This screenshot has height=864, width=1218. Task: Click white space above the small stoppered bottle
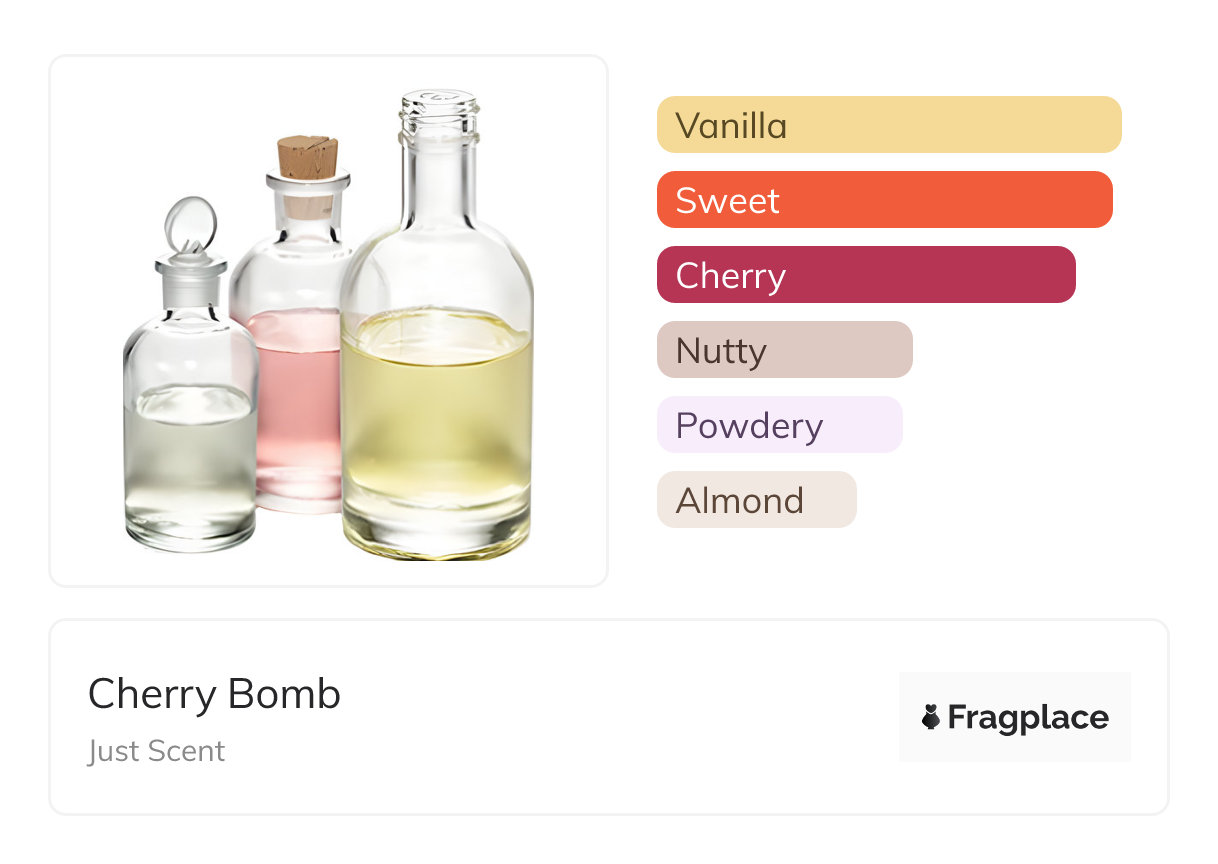click(x=150, y=130)
